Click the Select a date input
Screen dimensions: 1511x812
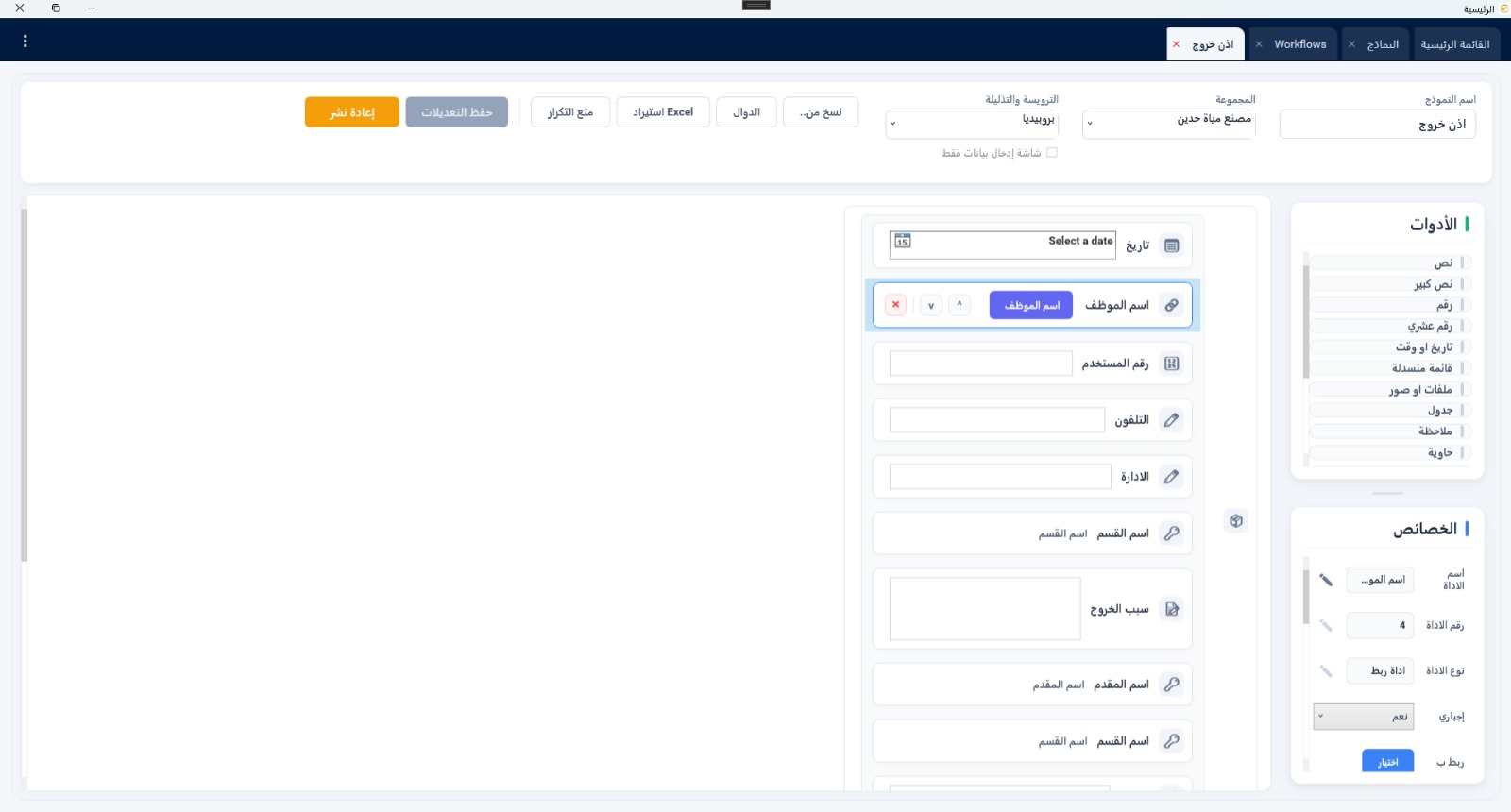point(1003,245)
